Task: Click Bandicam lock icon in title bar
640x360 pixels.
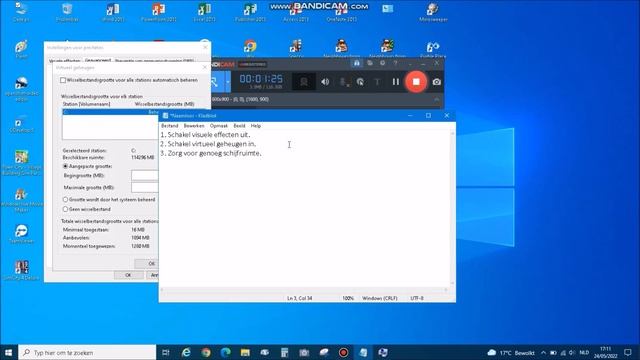Action: click(357, 63)
